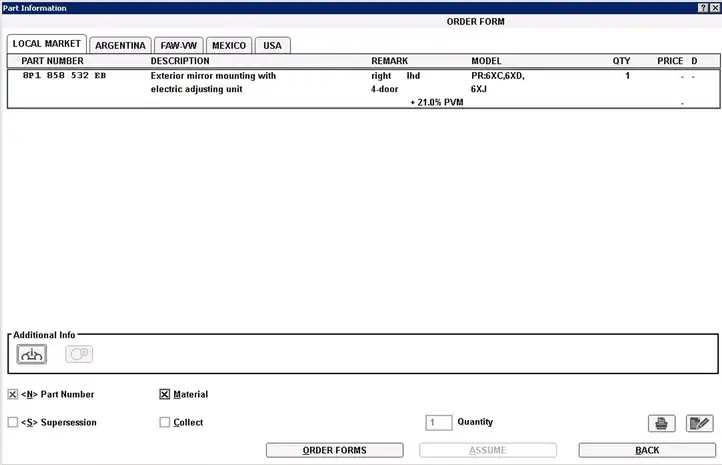Click the ORDER FORM heading
The image size is (722, 465).
pos(476,22)
